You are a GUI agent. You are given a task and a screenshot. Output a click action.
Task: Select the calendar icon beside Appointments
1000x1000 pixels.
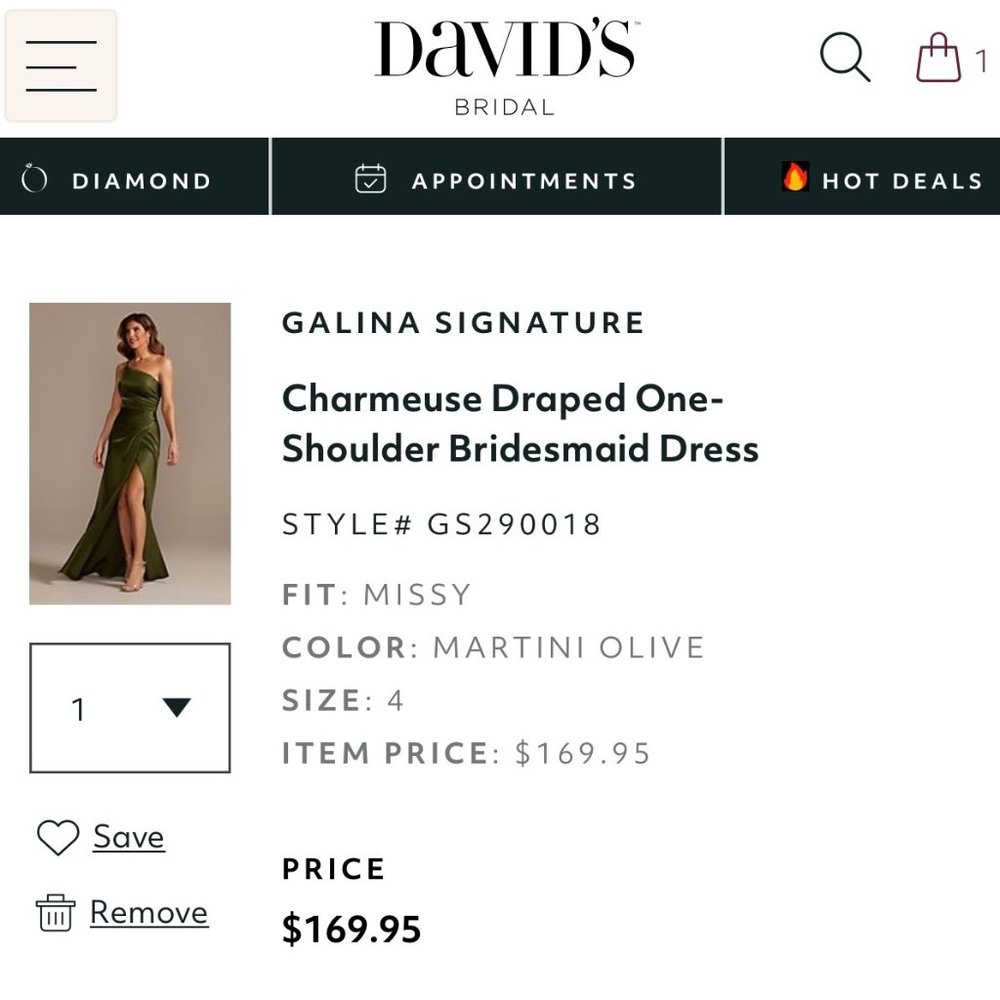[370, 179]
